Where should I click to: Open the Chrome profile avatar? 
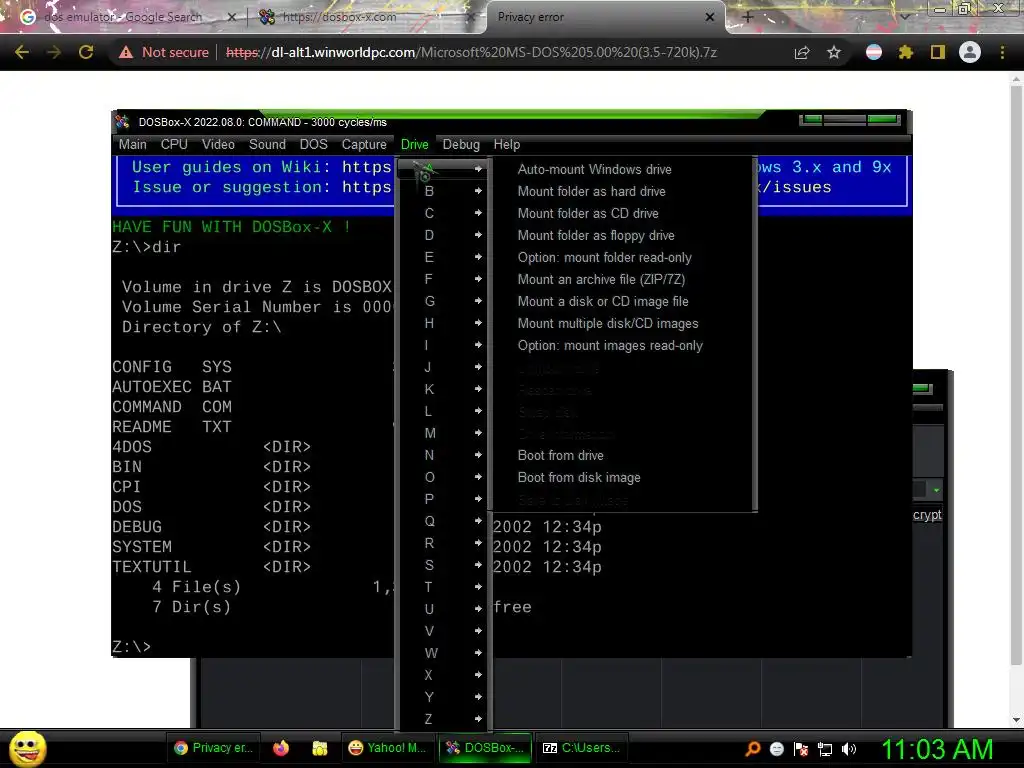(x=970, y=52)
